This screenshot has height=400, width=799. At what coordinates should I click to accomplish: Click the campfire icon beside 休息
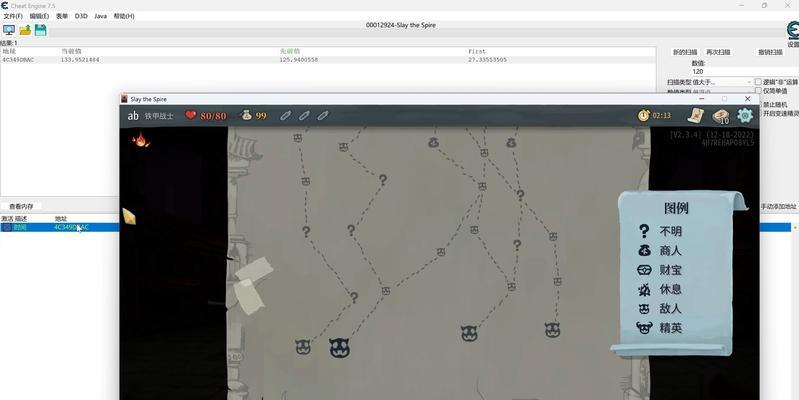(x=644, y=289)
